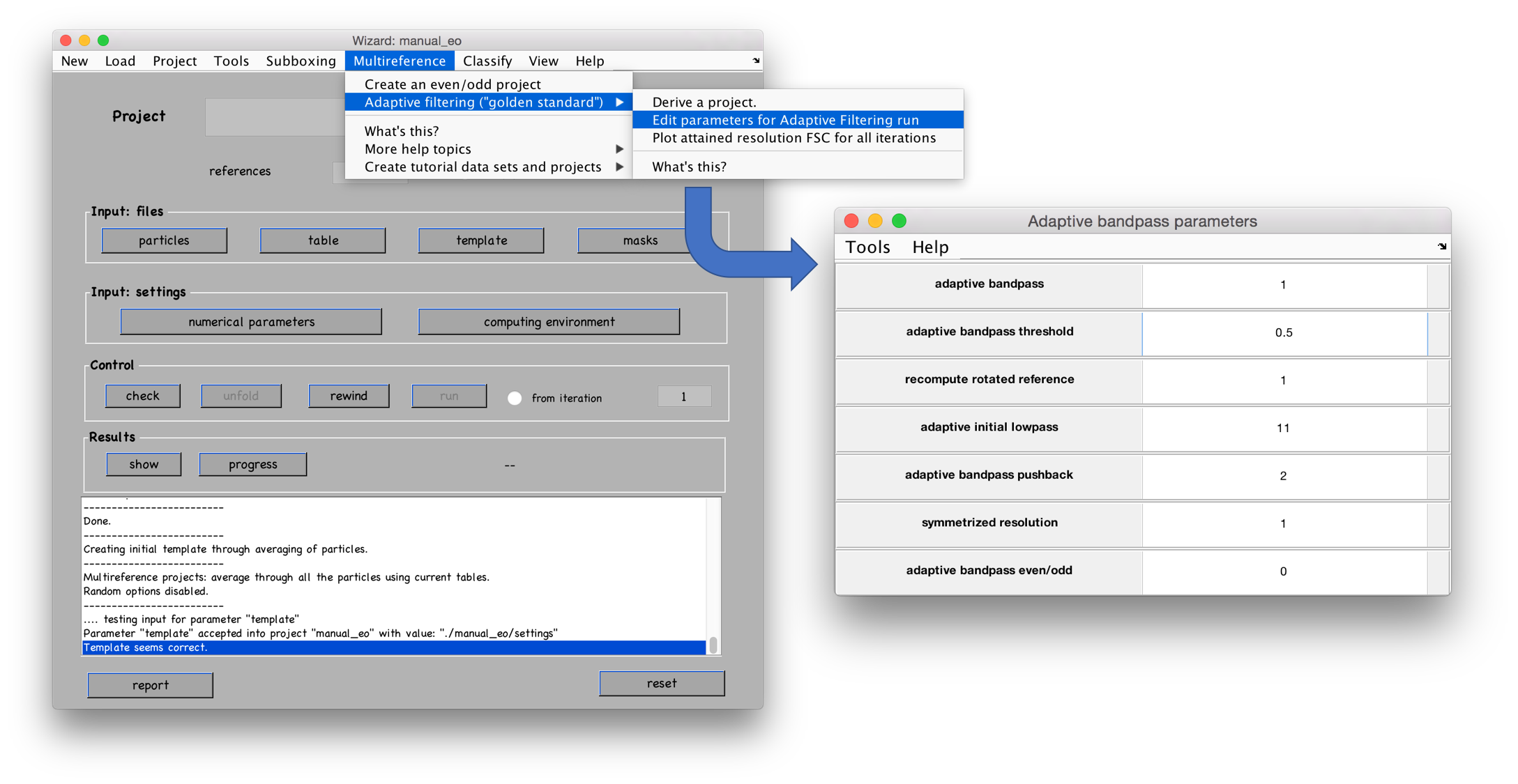Click the dock arrow in Adaptive bandpass window

(x=1442, y=246)
